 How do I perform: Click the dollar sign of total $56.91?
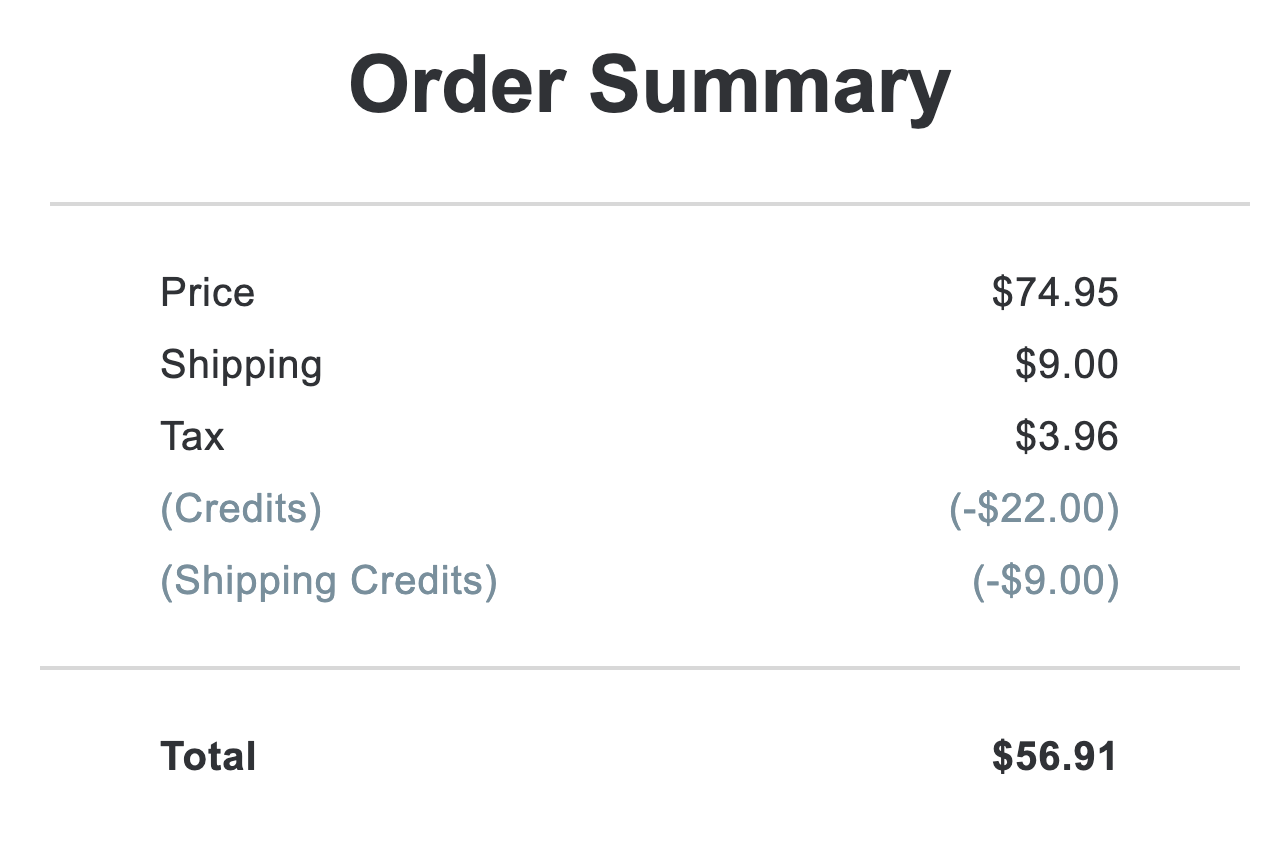coord(1003,757)
